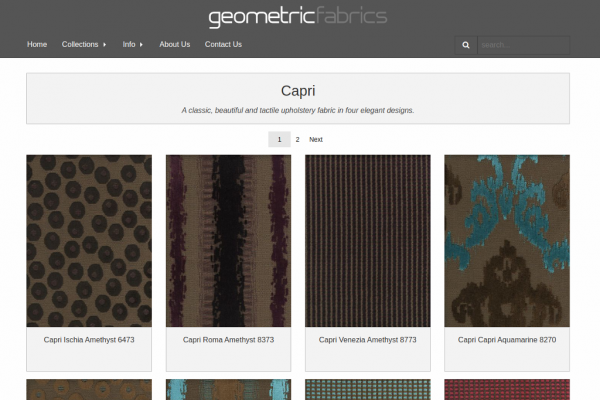Open Capri Roma Amethyst striped fabric image
The image size is (600, 400).
point(228,240)
